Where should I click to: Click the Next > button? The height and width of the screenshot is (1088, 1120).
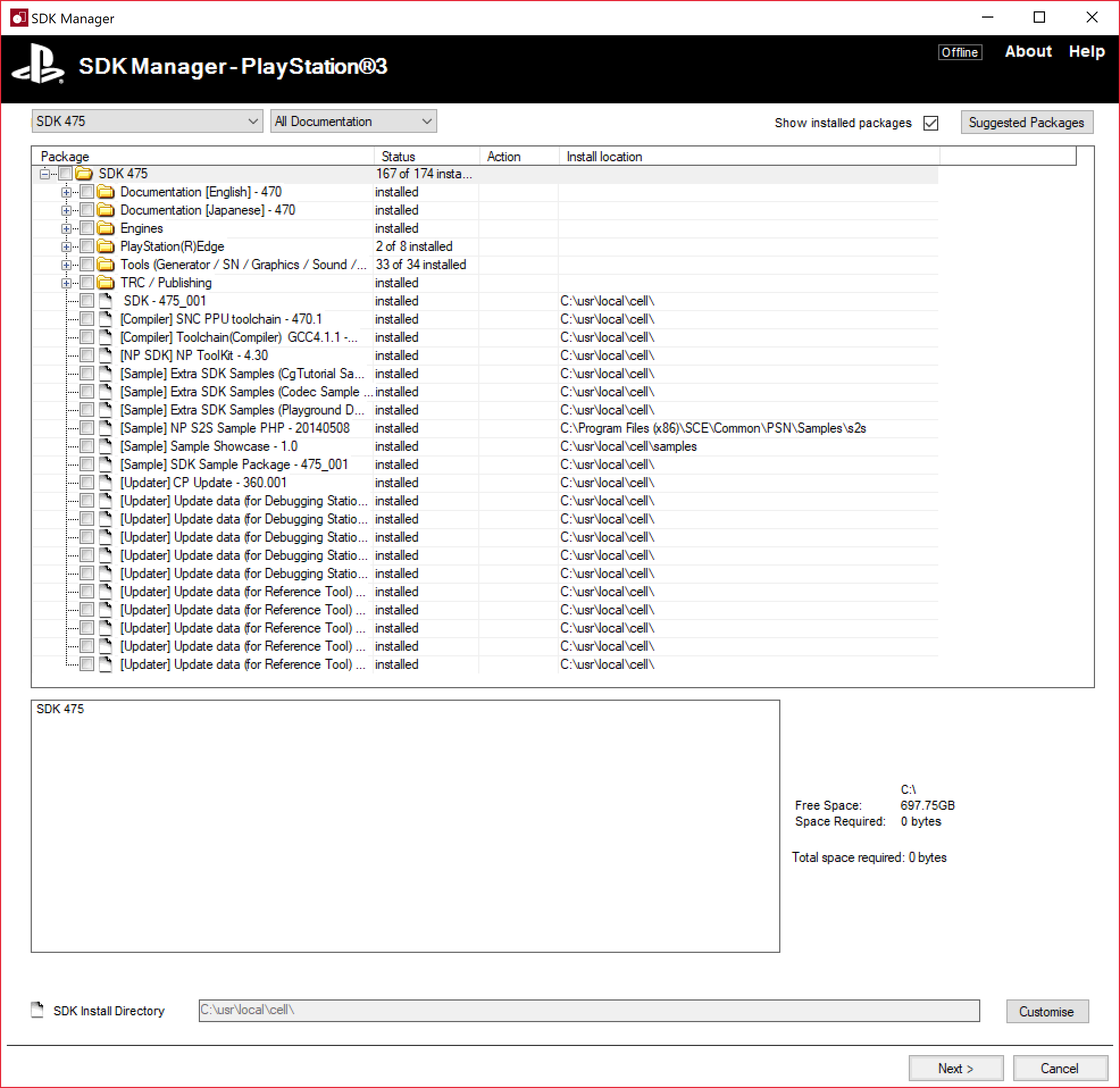point(955,1068)
